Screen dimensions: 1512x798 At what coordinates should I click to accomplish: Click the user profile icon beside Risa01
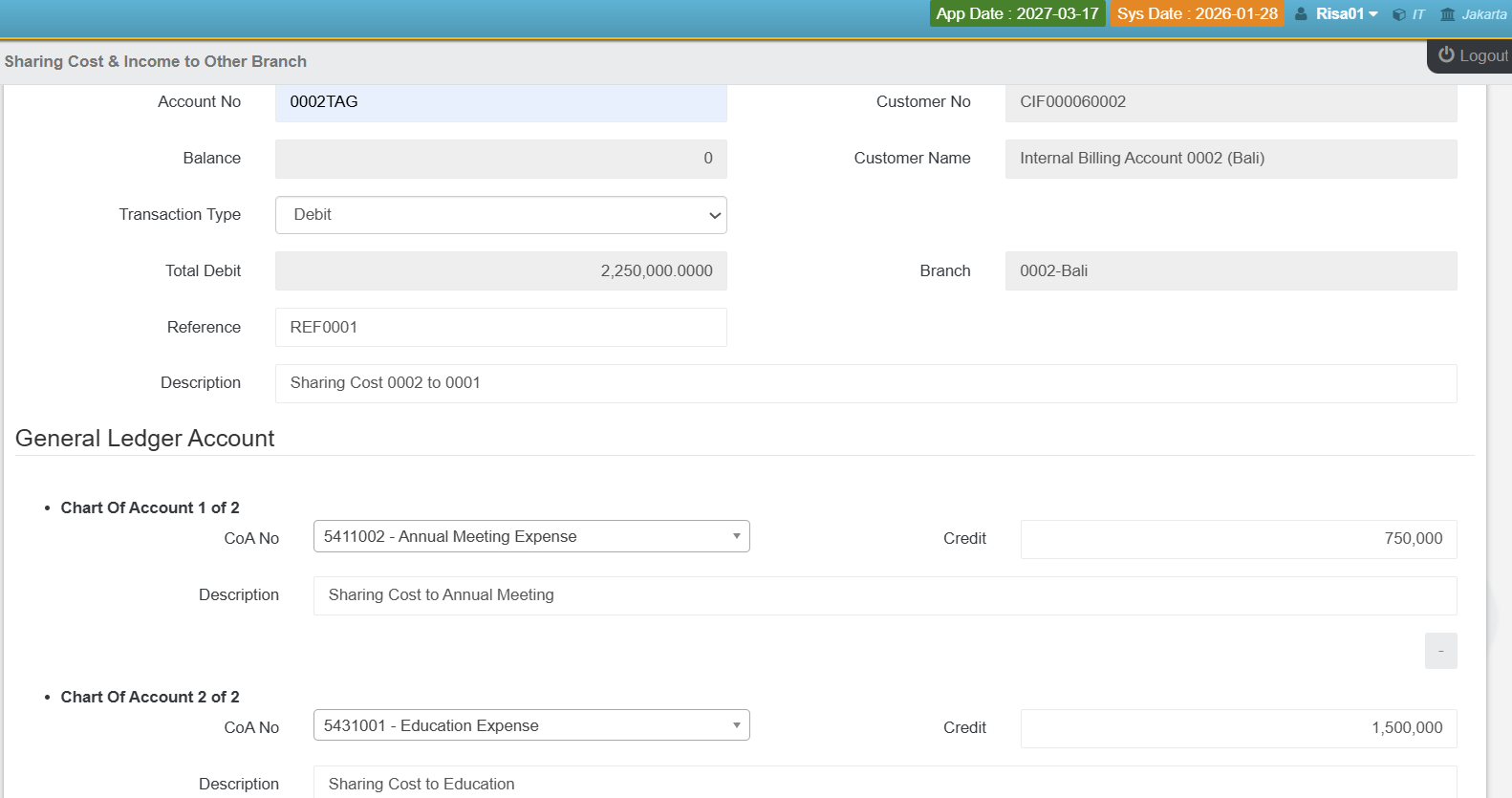[1301, 14]
